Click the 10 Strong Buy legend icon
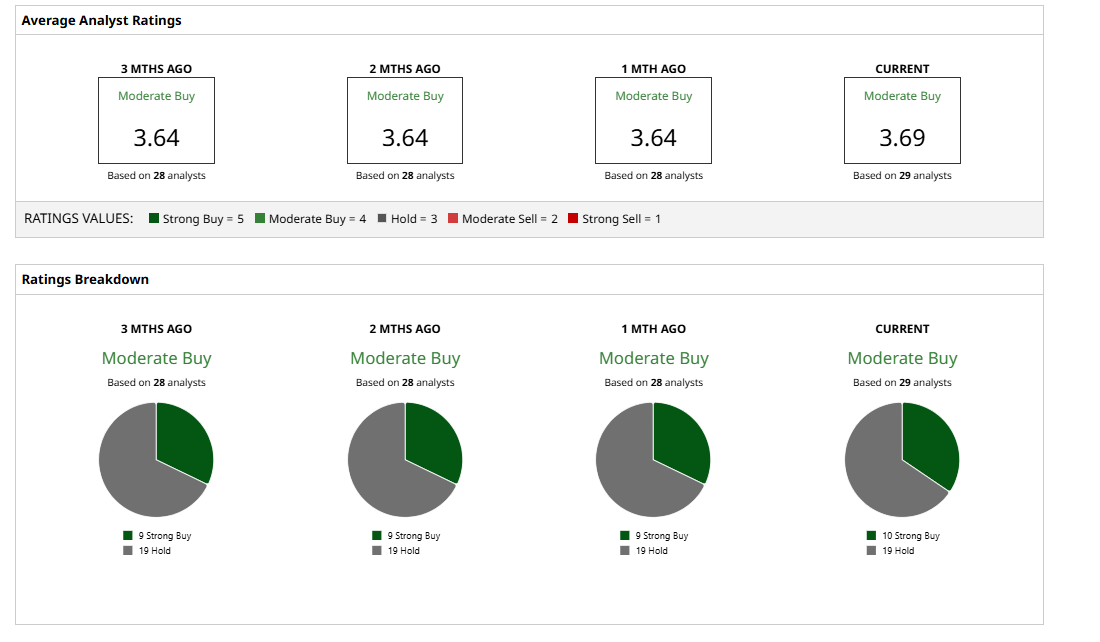The image size is (1100, 642). [x=871, y=535]
